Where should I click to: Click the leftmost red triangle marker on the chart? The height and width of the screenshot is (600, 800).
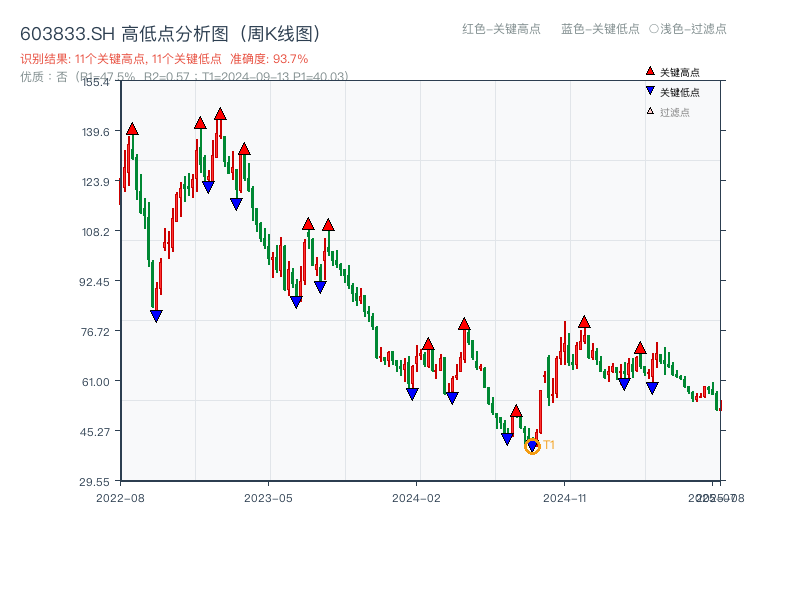[130, 128]
